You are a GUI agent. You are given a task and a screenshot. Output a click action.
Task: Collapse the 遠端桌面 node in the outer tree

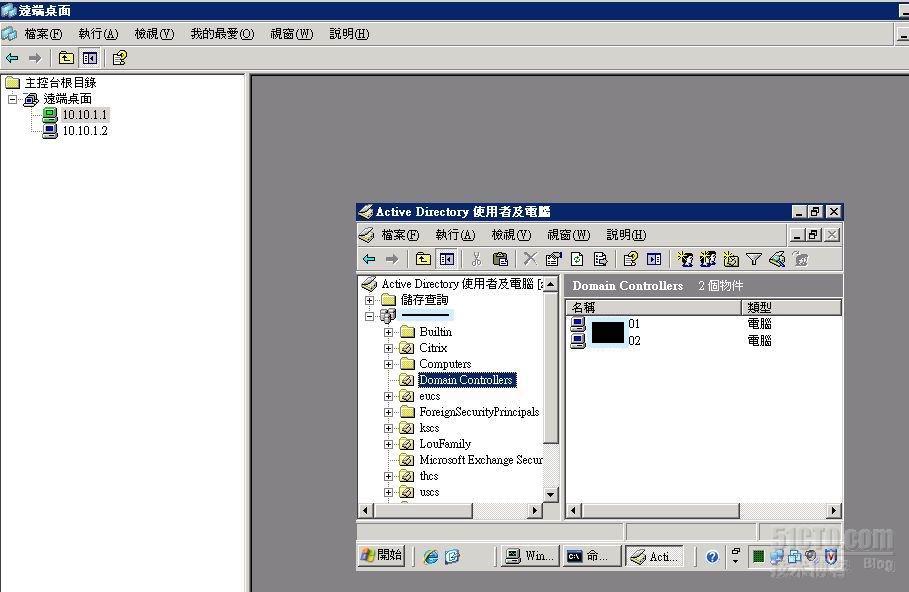[x=12, y=99]
